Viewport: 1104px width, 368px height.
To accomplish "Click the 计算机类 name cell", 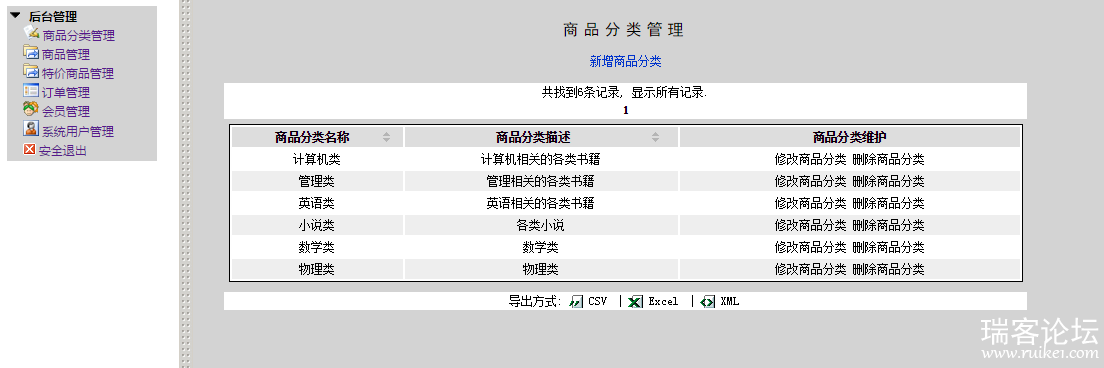I will [x=317, y=160].
